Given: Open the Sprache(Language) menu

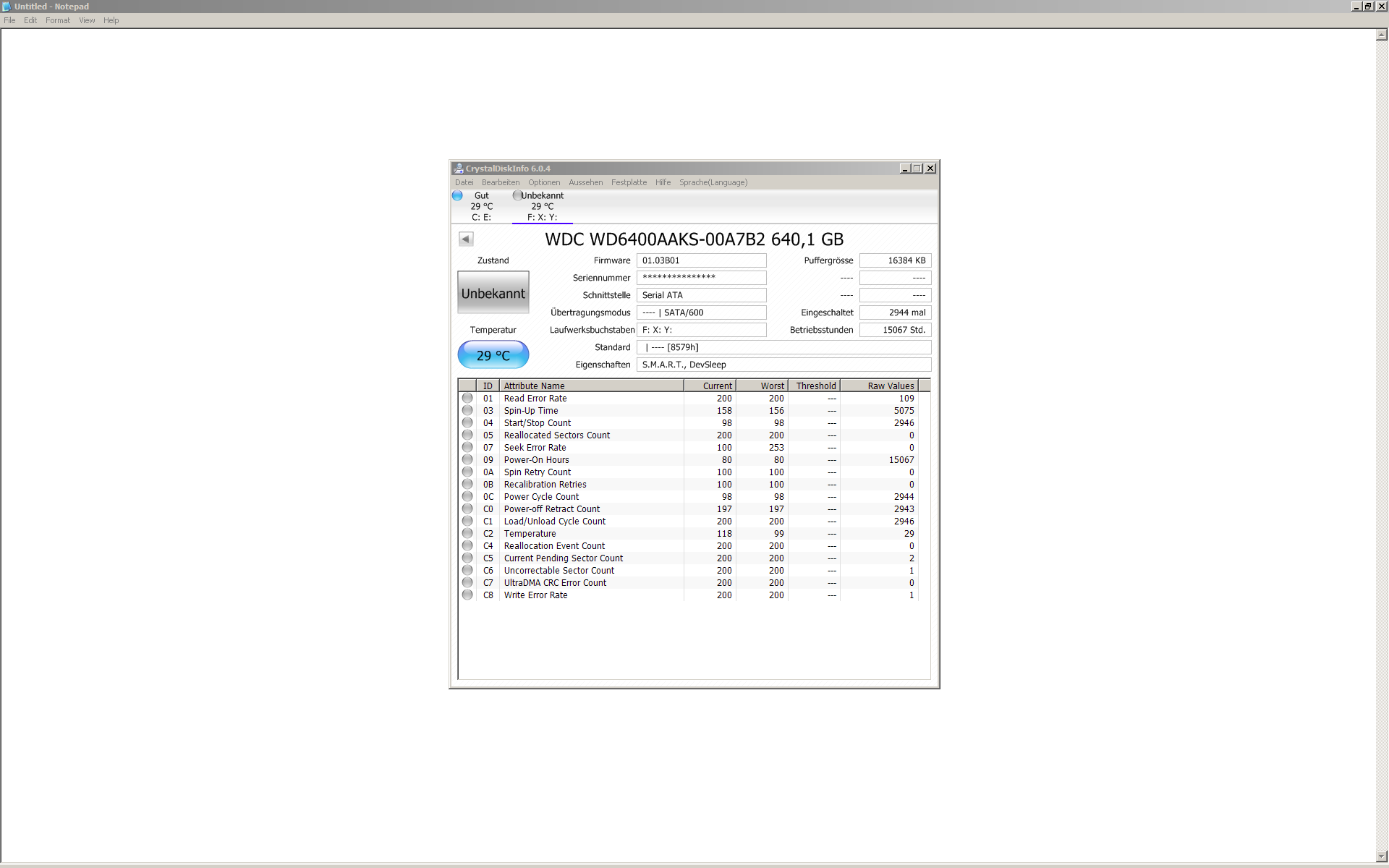Looking at the screenshot, I should (713, 182).
